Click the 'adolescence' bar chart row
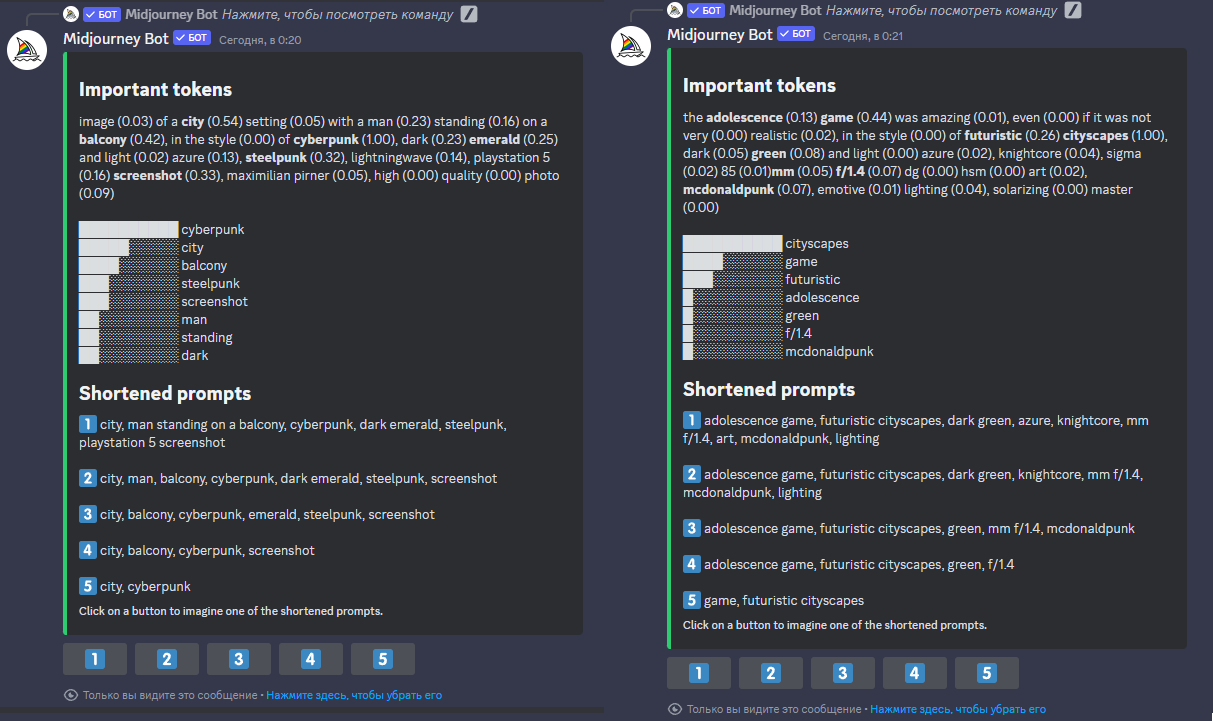 [x=771, y=297]
